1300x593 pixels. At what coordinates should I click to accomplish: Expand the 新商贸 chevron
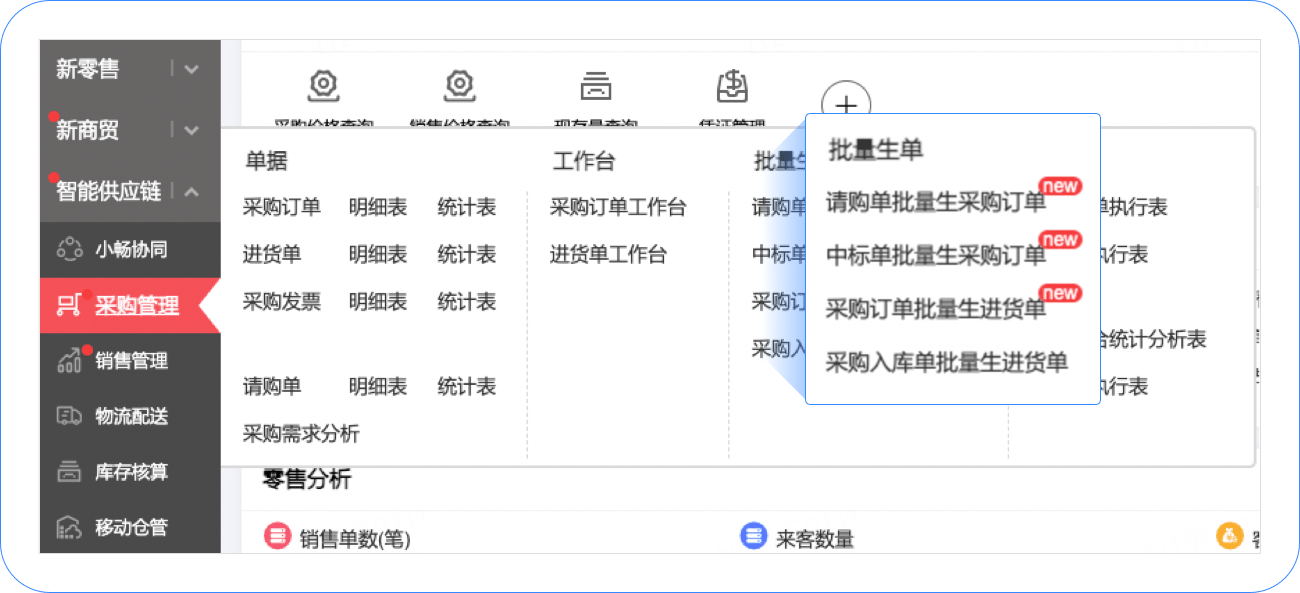click(192, 130)
